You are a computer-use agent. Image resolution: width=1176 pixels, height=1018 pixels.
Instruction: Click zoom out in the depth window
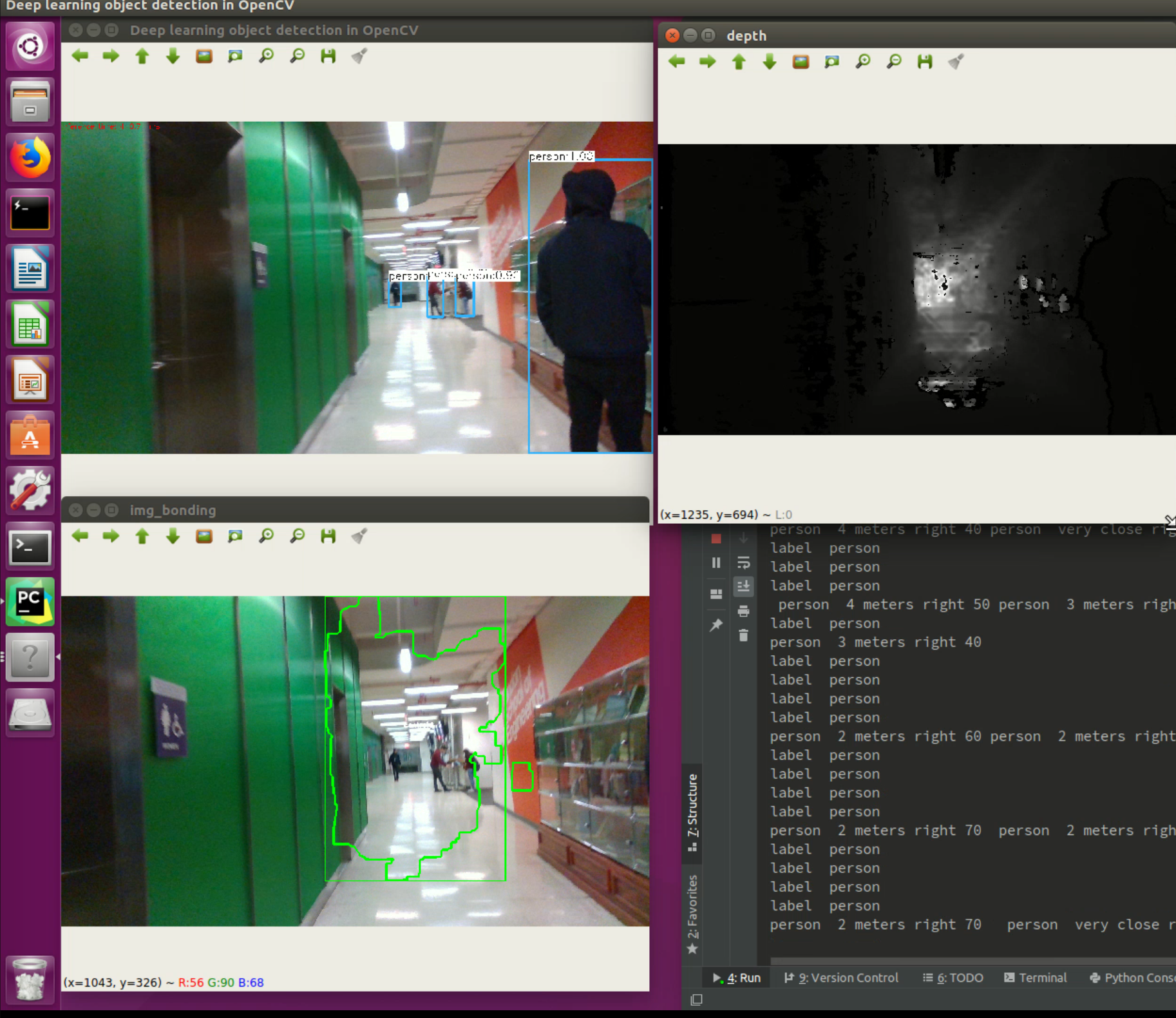coord(894,62)
